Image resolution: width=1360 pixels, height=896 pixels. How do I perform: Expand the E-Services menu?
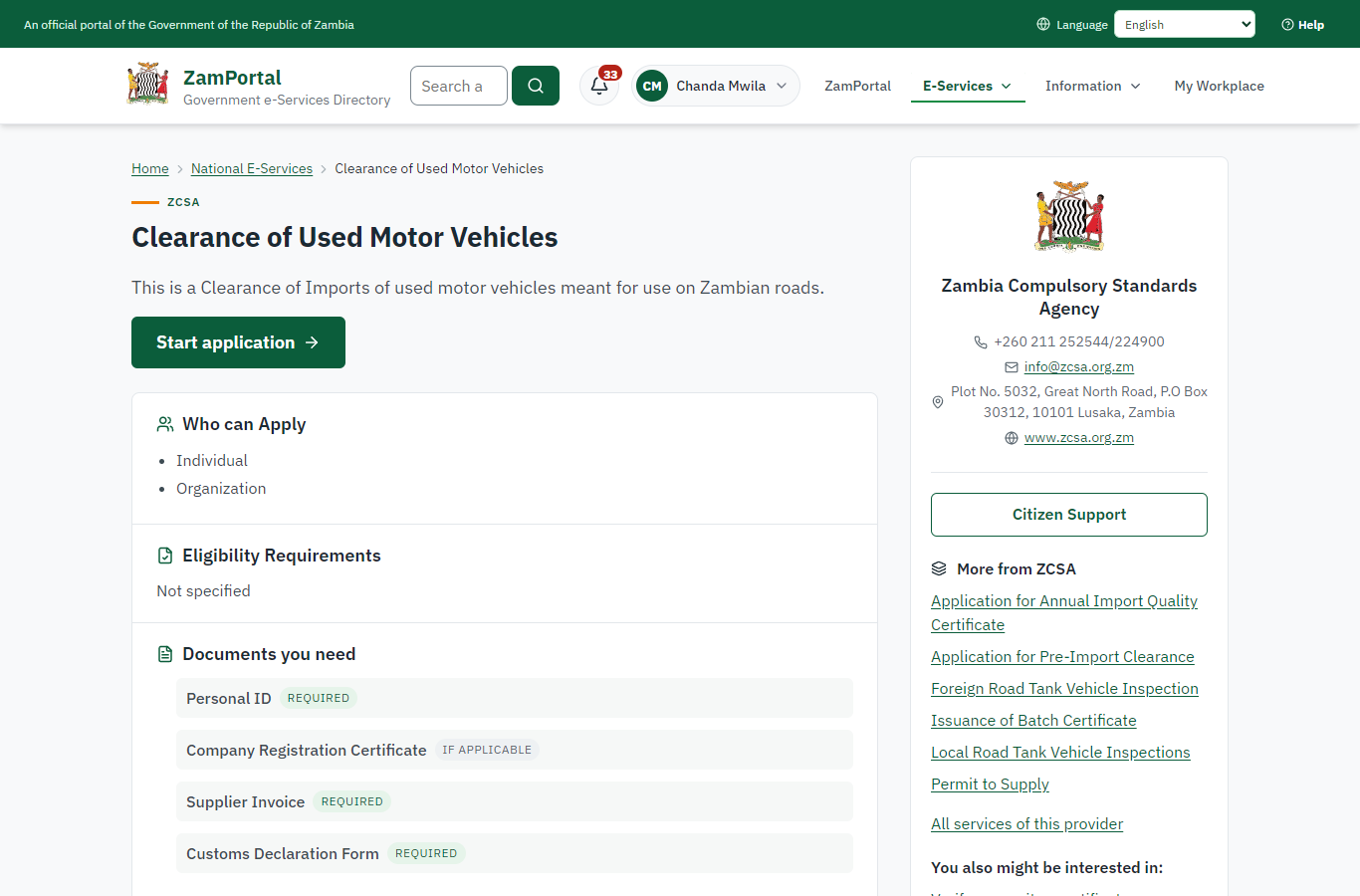pyautogui.click(x=968, y=86)
